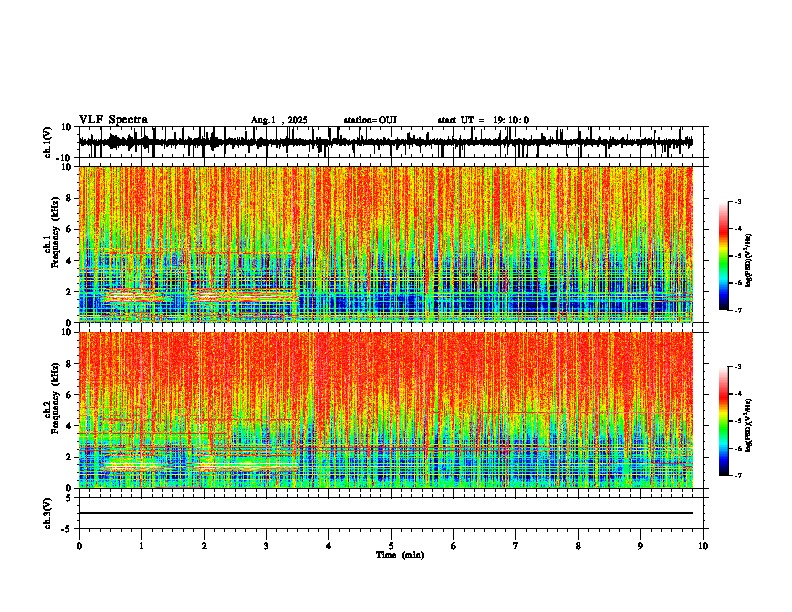The height and width of the screenshot is (612, 792).
Task: Click the '-3' label on ch.2 color scale
Action: [x=737, y=367]
